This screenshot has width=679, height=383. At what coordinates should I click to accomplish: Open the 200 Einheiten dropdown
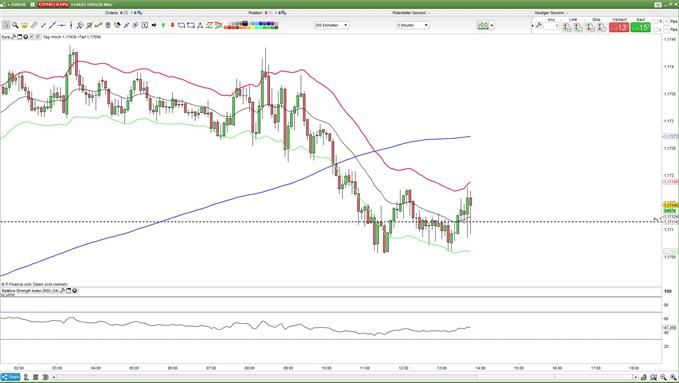tap(331, 25)
